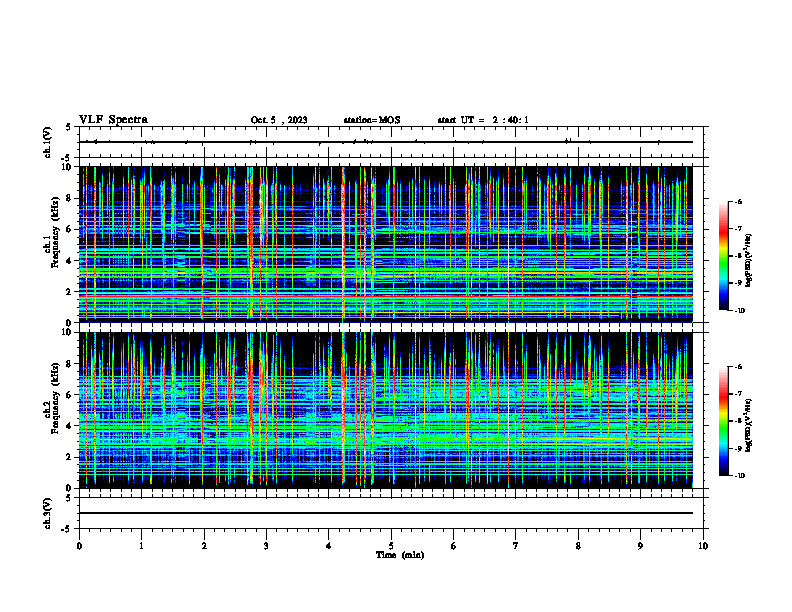This screenshot has height=612, width=792.
Task: Click the "1" tick on the Time axis
Action: coord(141,546)
